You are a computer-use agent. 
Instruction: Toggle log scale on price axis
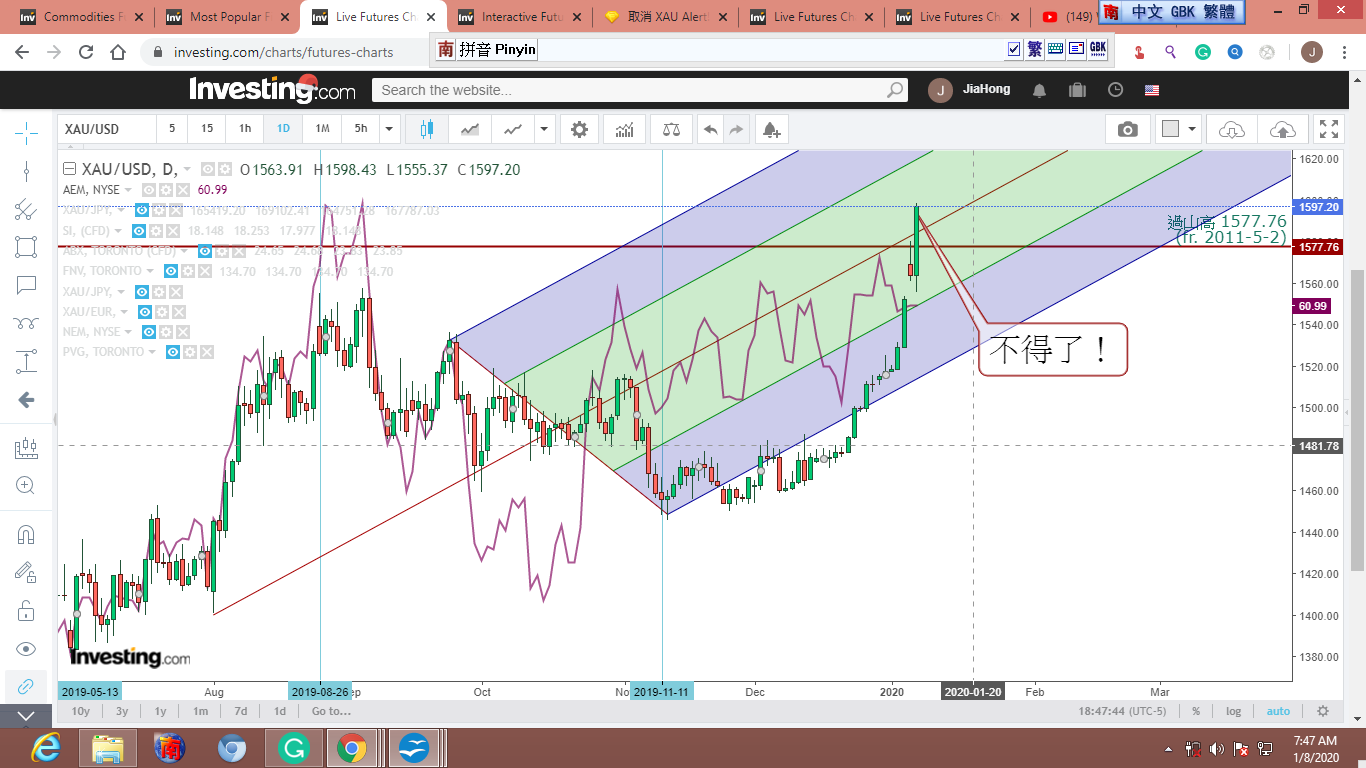click(1234, 711)
